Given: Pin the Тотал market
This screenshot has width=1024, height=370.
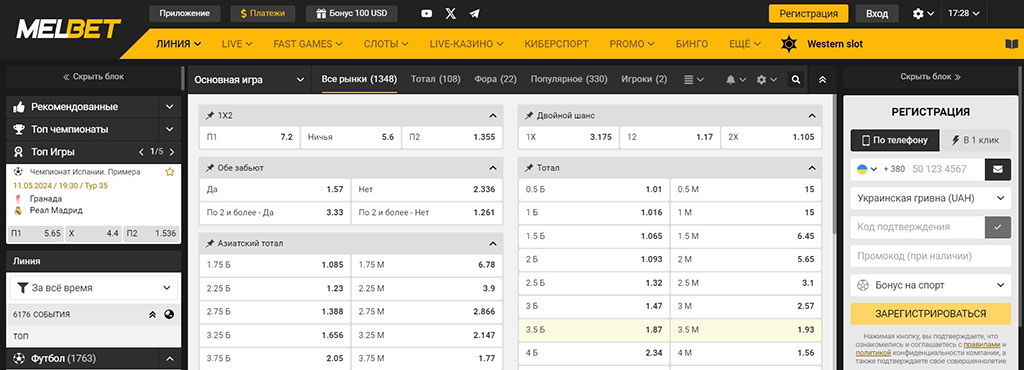Looking at the screenshot, I should click(528, 168).
